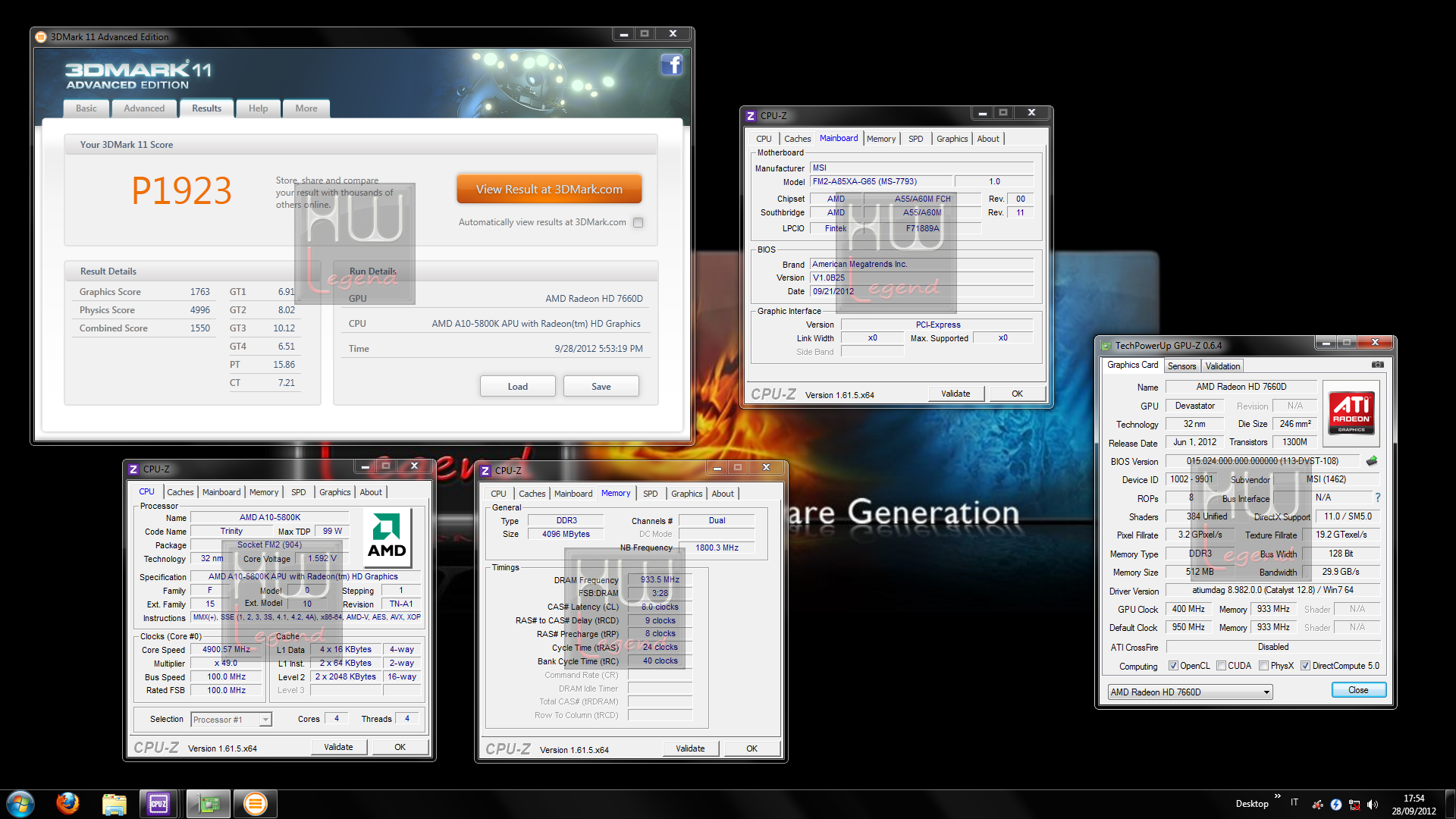Image resolution: width=1456 pixels, height=819 pixels.
Task: Click the AMD logo in CPU-Z
Action: tap(387, 538)
